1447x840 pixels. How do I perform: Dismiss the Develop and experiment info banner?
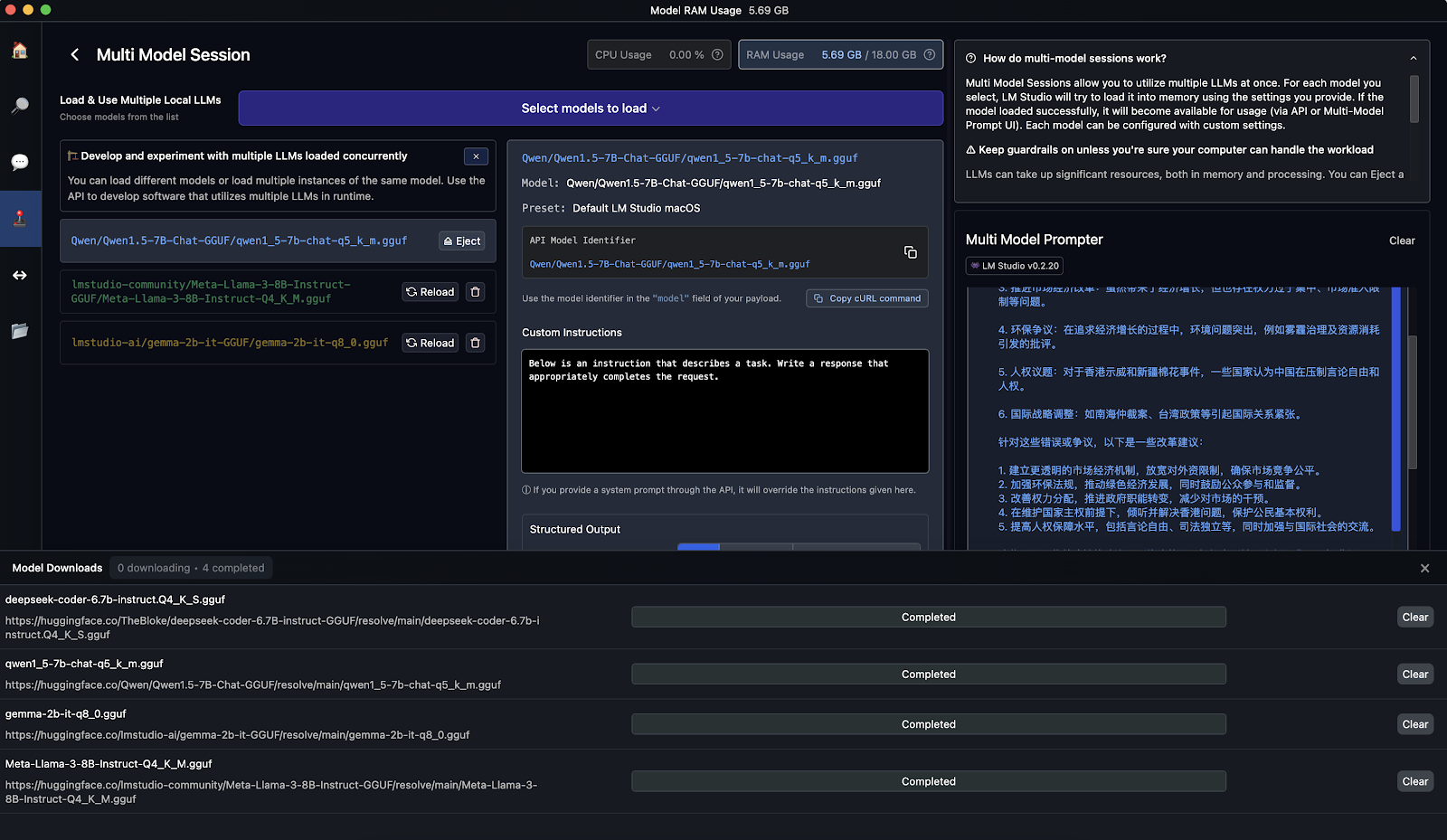[x=476, y=156]
